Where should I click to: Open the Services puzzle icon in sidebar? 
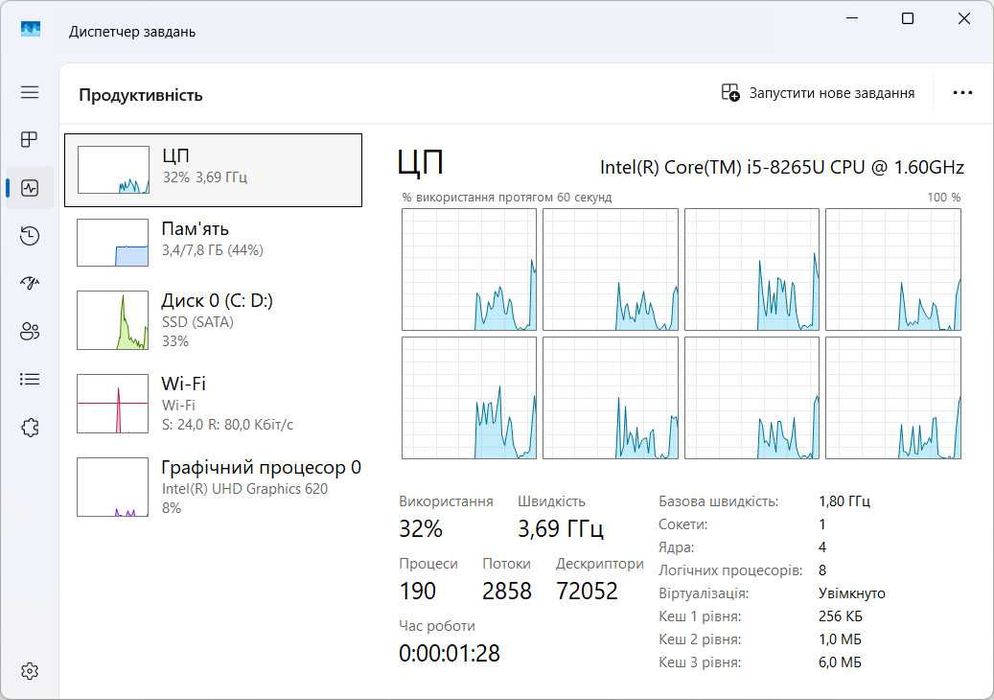click(30, 427)
